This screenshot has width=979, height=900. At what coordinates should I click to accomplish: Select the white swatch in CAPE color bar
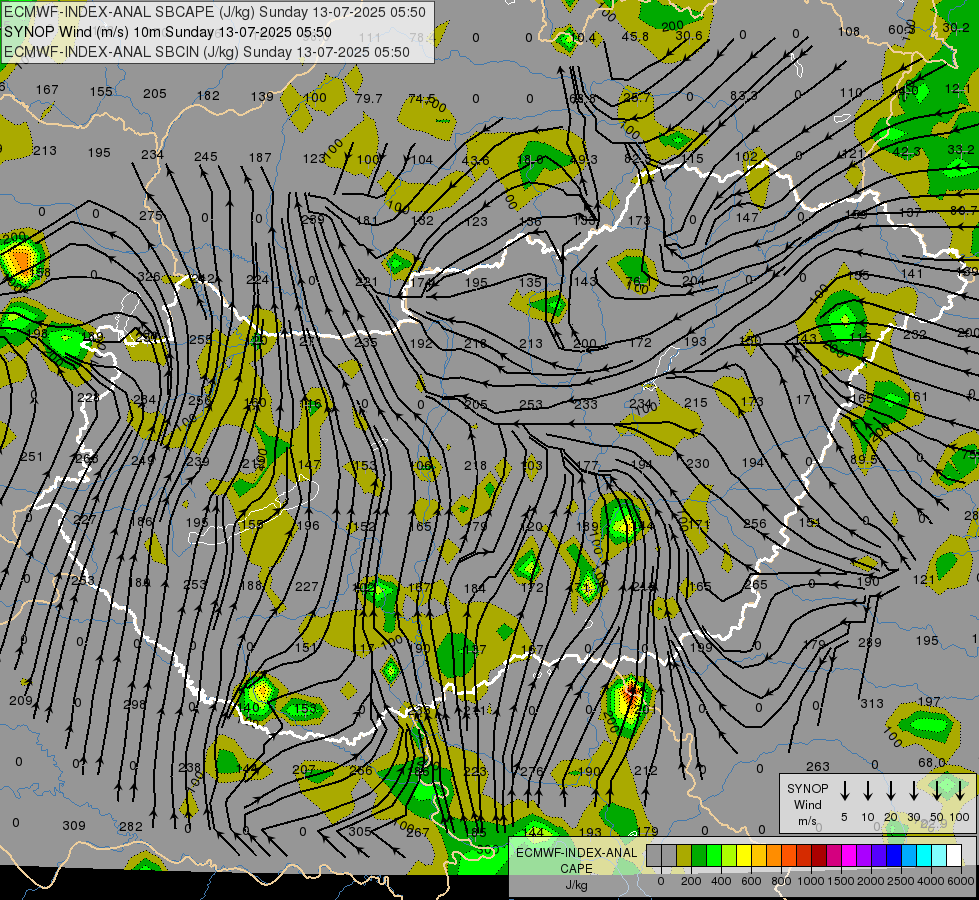click(954, 855)
